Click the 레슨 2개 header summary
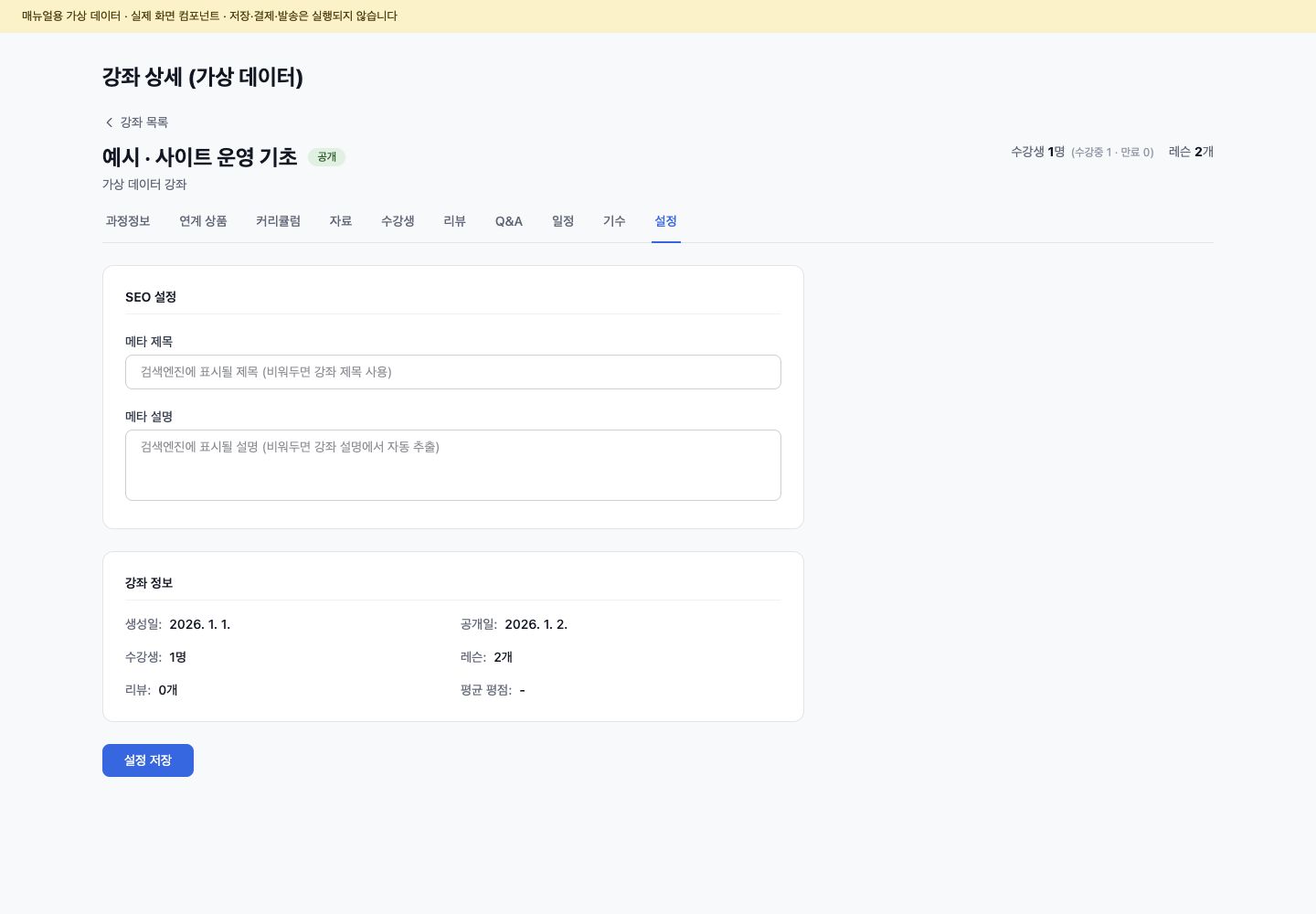The height and width of the screenshot is (914, 1316). (x=1191, y=152)
